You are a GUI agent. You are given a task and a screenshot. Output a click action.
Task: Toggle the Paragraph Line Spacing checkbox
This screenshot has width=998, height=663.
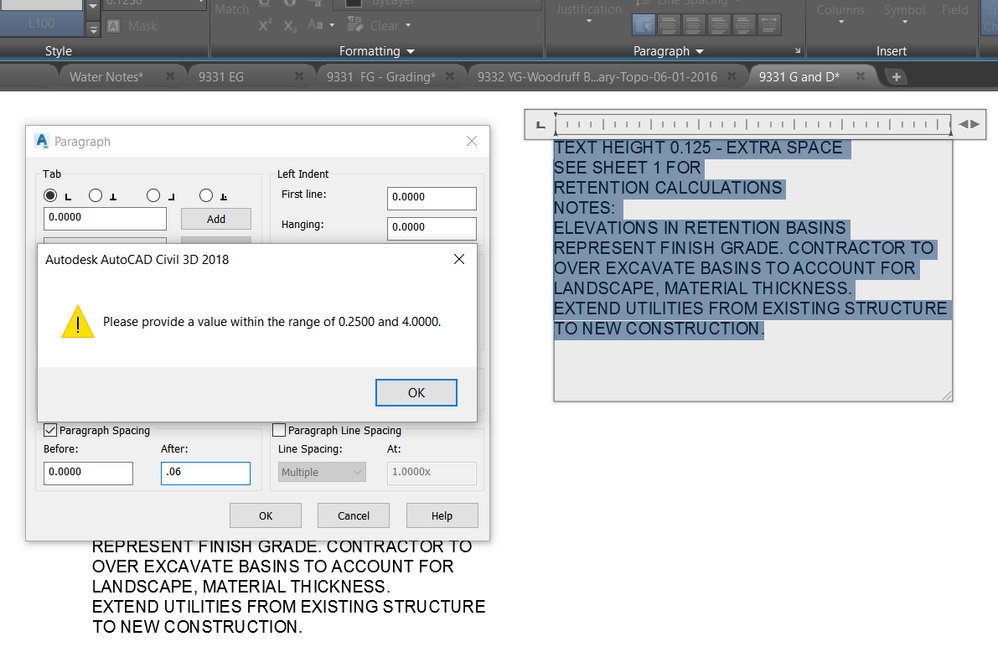point(279,430)
